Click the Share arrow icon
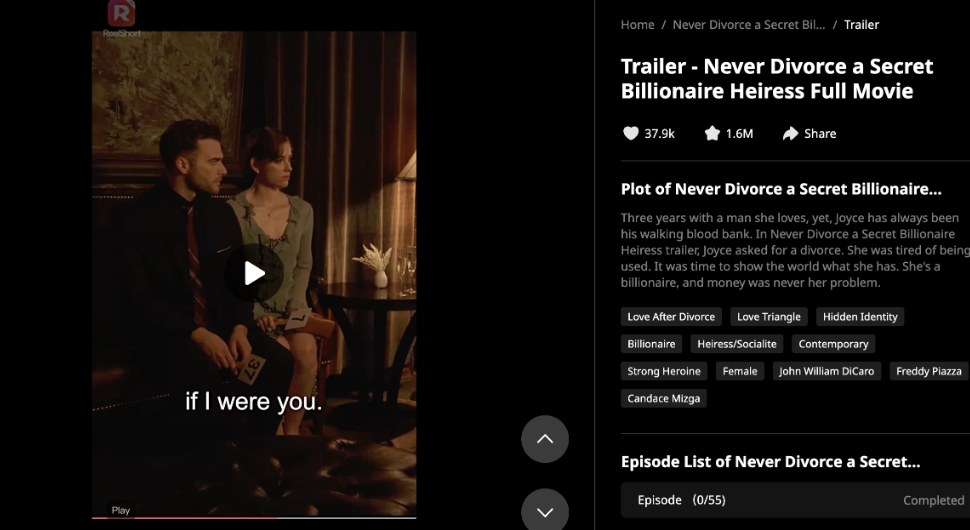 (x=790, y=134)
